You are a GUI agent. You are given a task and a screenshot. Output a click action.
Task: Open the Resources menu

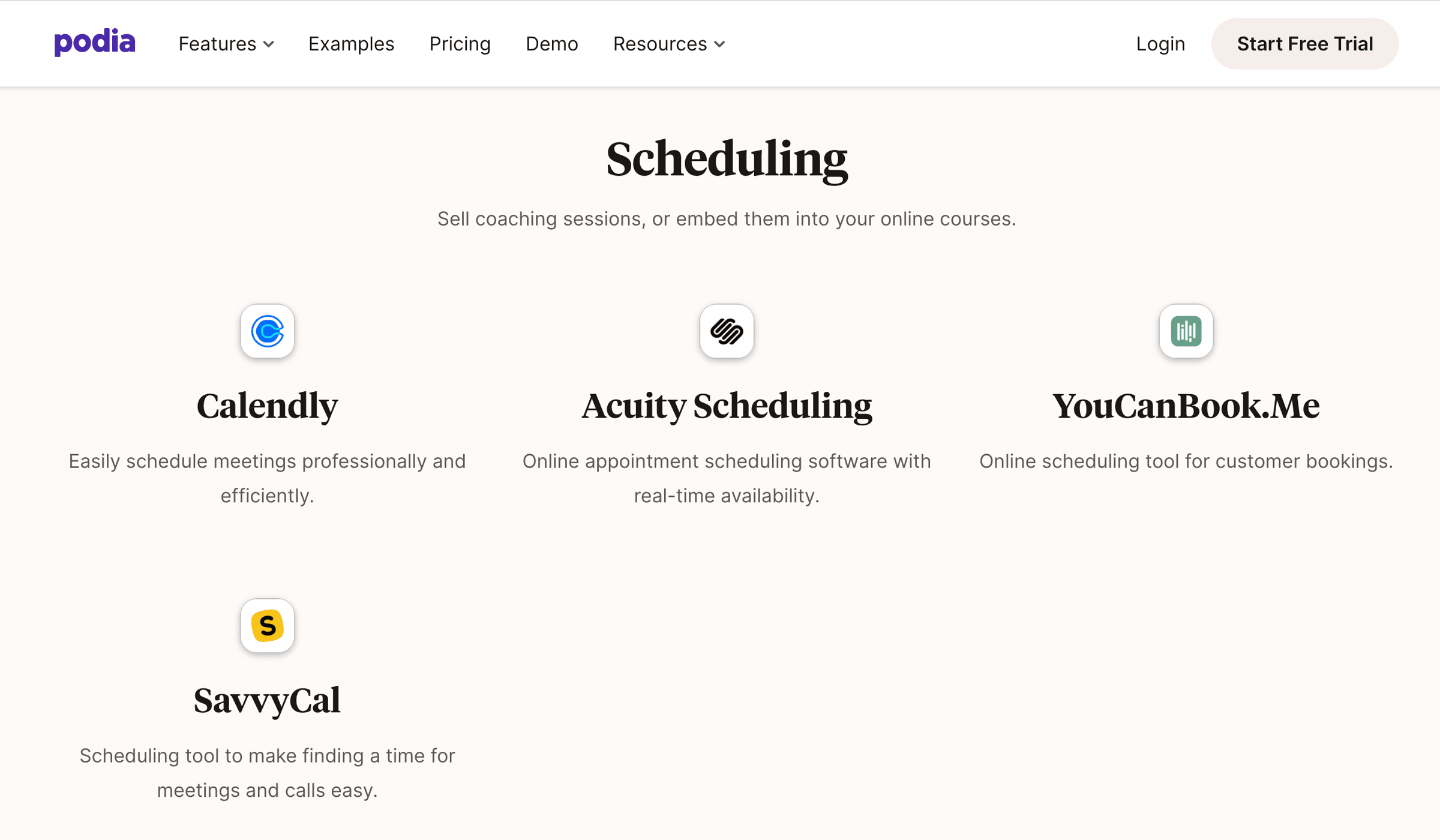click(669, 44)
